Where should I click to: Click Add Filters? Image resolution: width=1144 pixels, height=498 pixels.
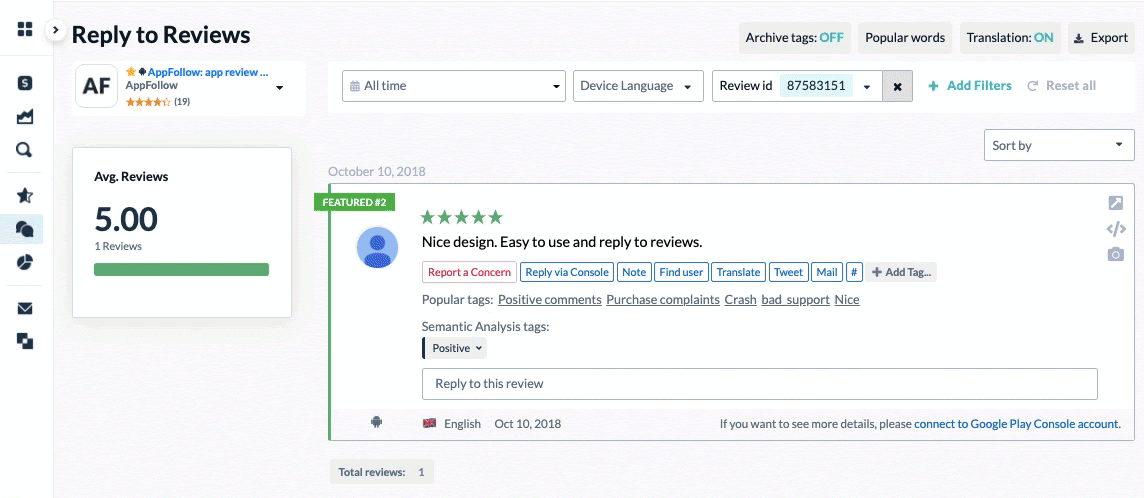970,86
